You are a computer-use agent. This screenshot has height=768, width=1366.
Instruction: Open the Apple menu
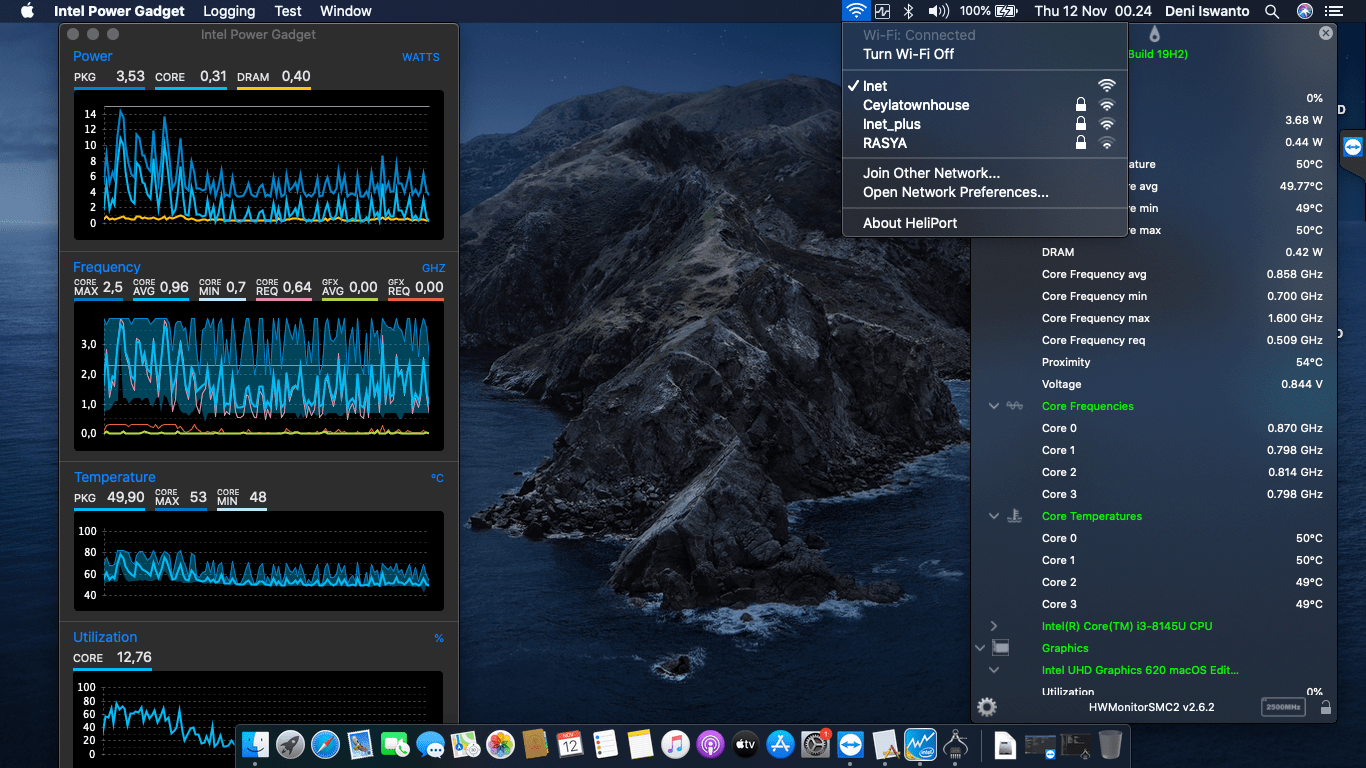27,11
